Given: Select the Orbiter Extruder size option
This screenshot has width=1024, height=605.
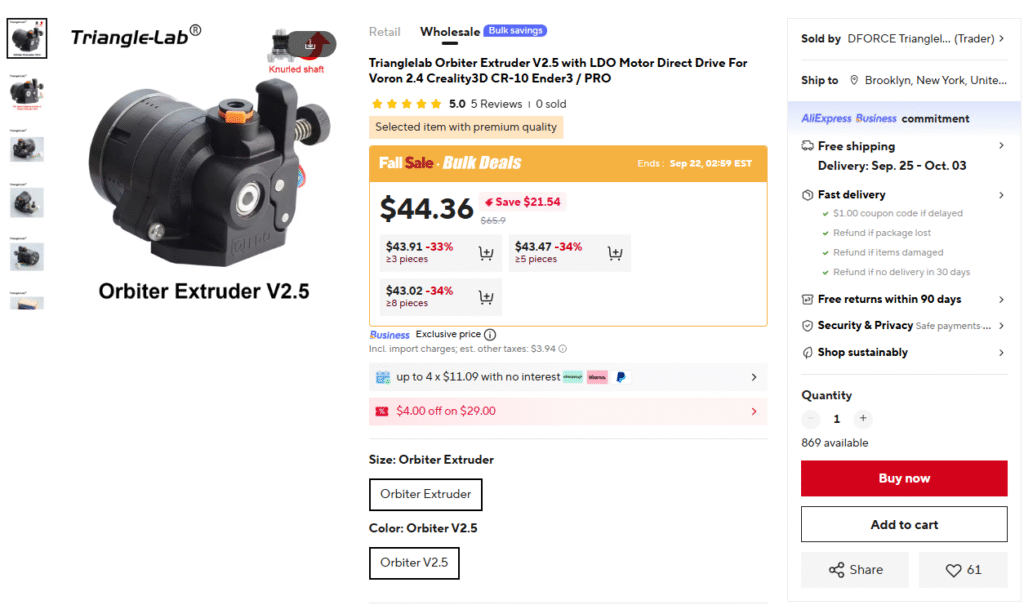Looking at the screenshot, I should point(425,494).
